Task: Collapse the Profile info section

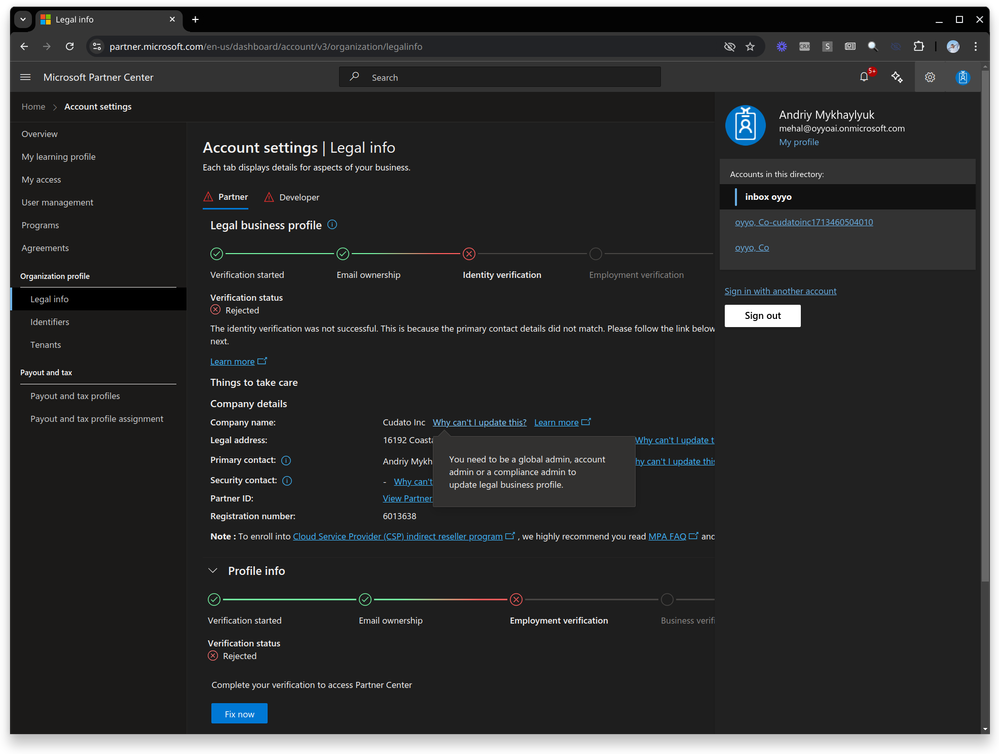Action: coord(213,570)
